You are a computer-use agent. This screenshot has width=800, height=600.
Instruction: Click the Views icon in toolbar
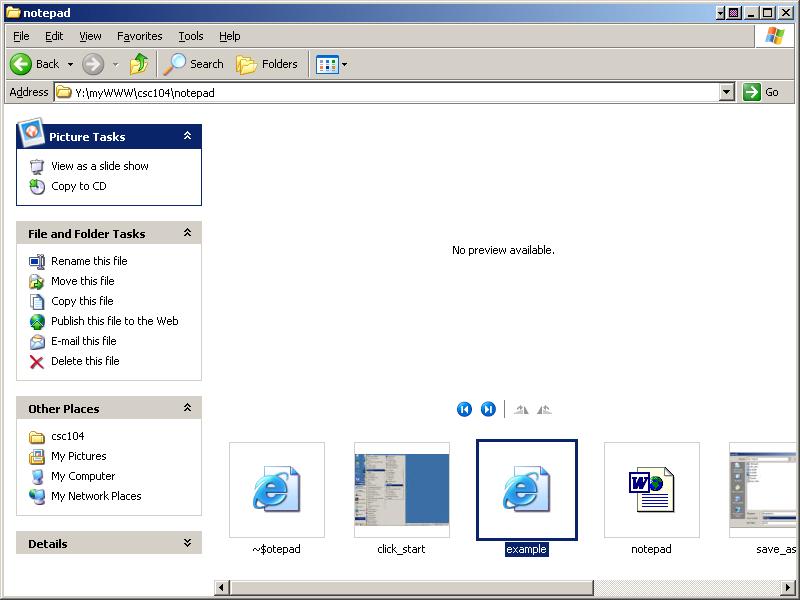click(327, 64)
